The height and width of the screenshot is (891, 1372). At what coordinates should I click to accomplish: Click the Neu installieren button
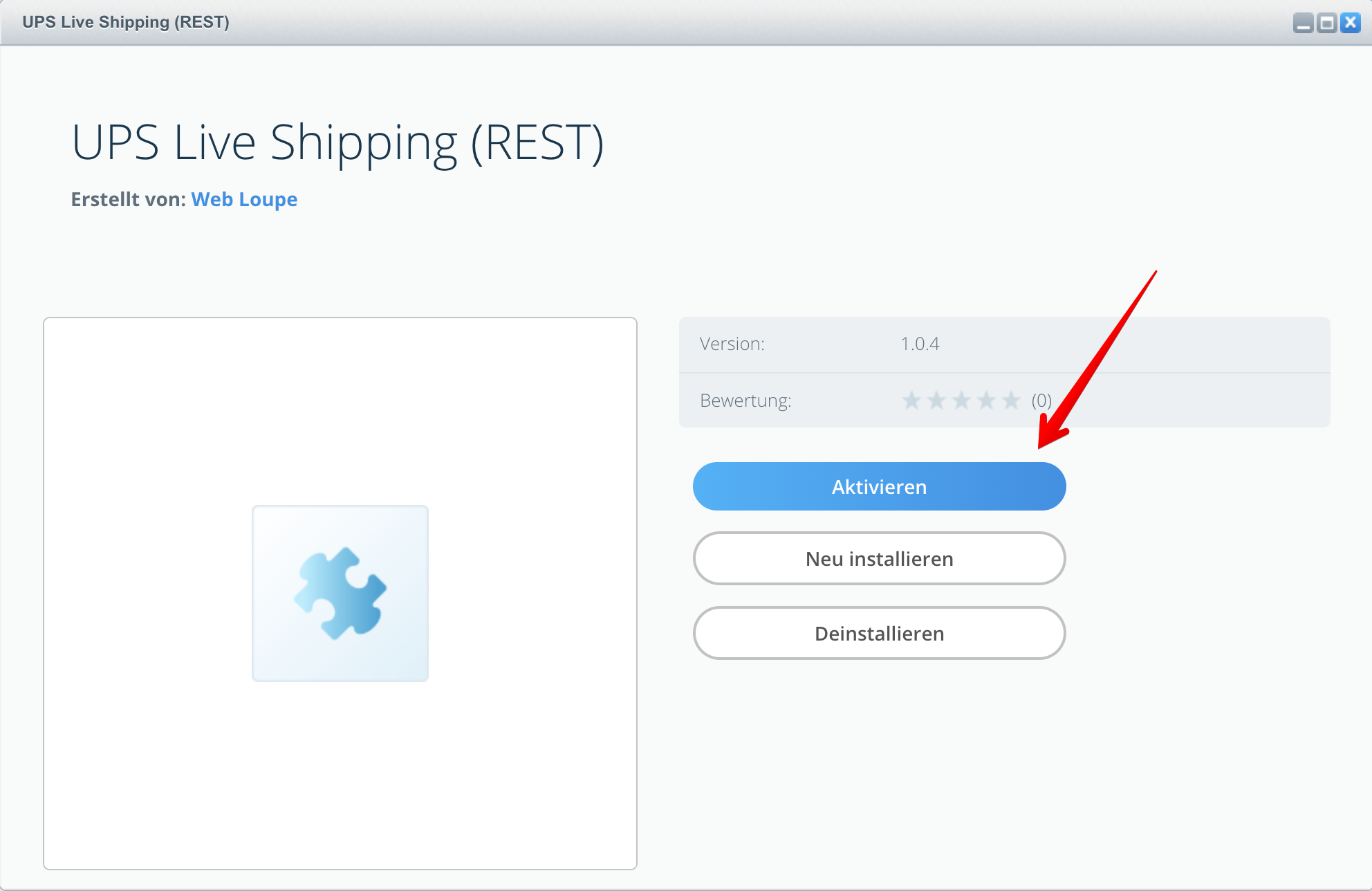tap(879, 558)
